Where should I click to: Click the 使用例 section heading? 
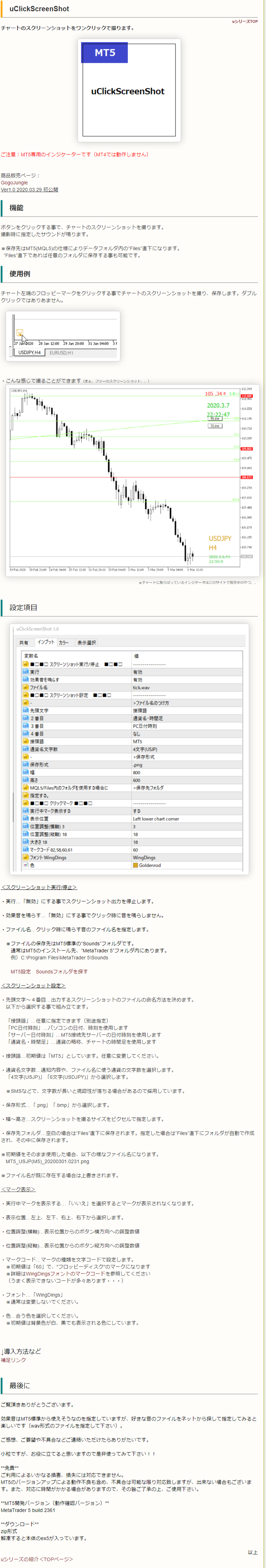click(x=20, y=274)
